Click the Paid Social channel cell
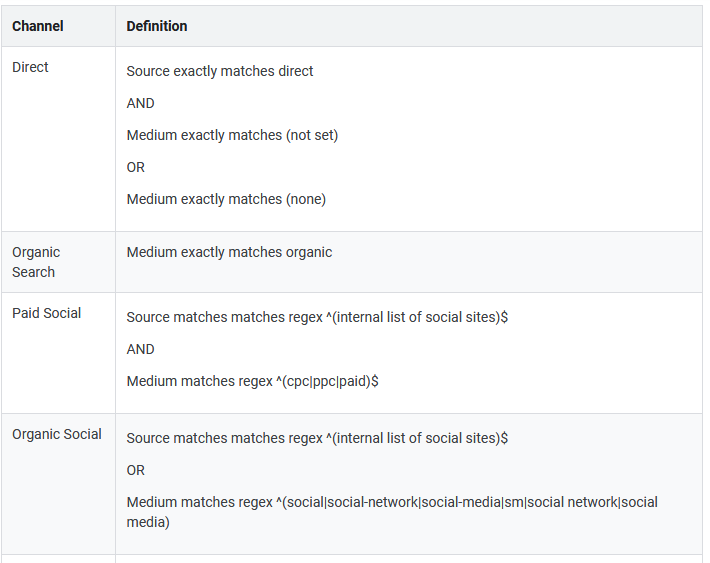This screenshot has width=710, height=563. tap(47, 313)
